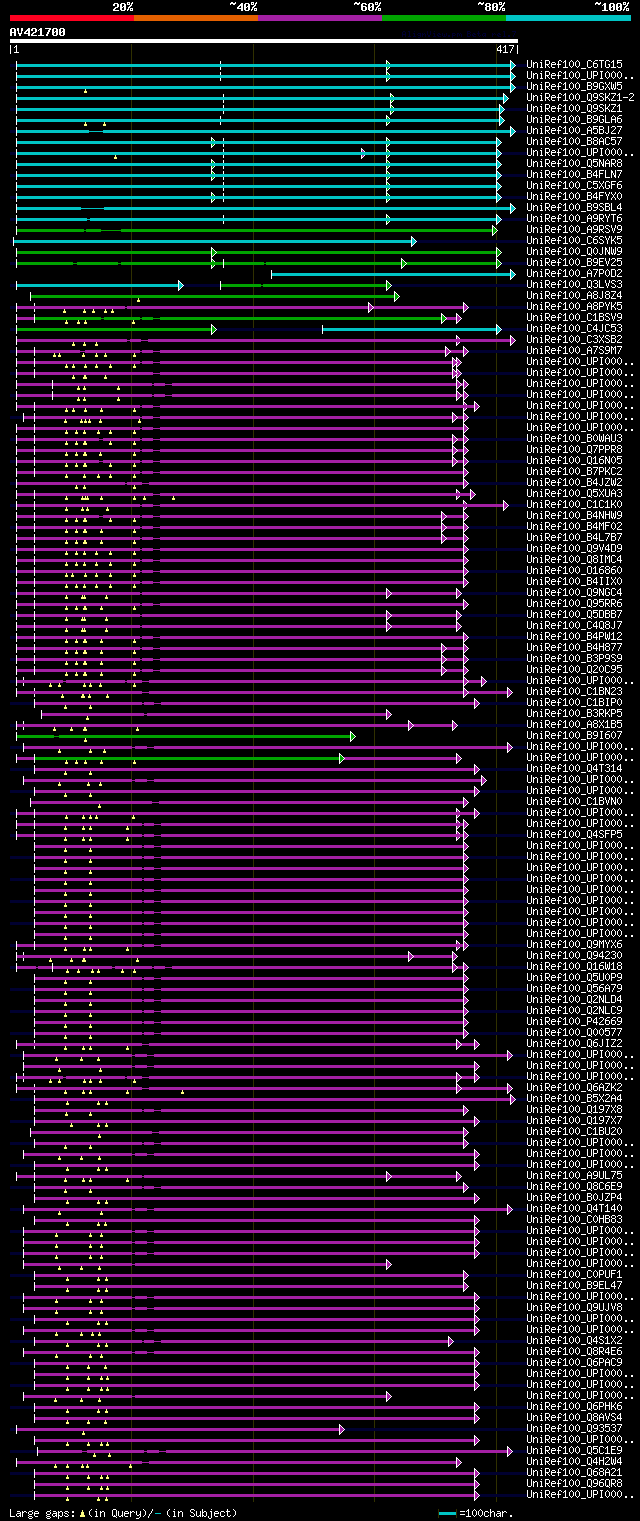Select the UniRef100_B0WAU3 label
Image resolution: width=640 pixels, height=1521 pixels.
coord(573,438)
